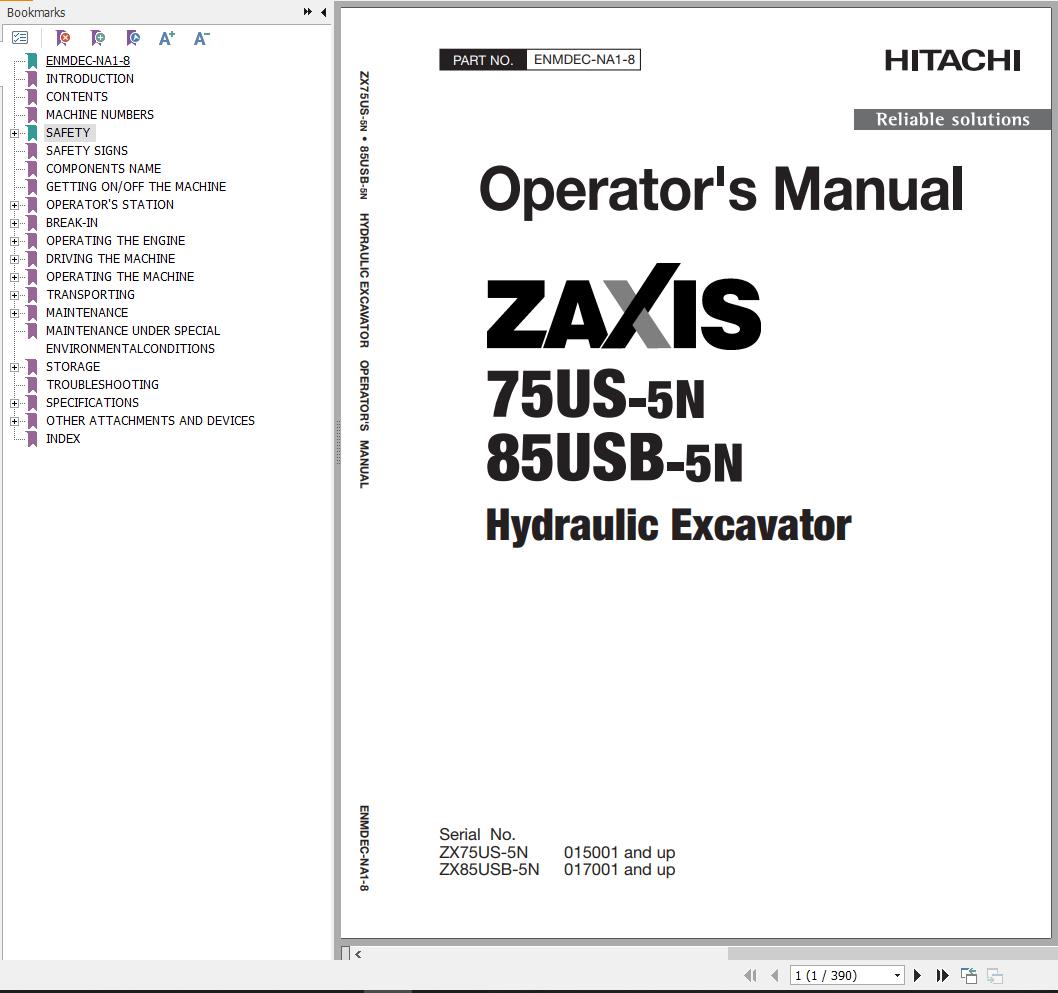Screen dimensions: 1058x993
Task: Click the serial number '015001 and up'
Action: [x=619, y=852]
